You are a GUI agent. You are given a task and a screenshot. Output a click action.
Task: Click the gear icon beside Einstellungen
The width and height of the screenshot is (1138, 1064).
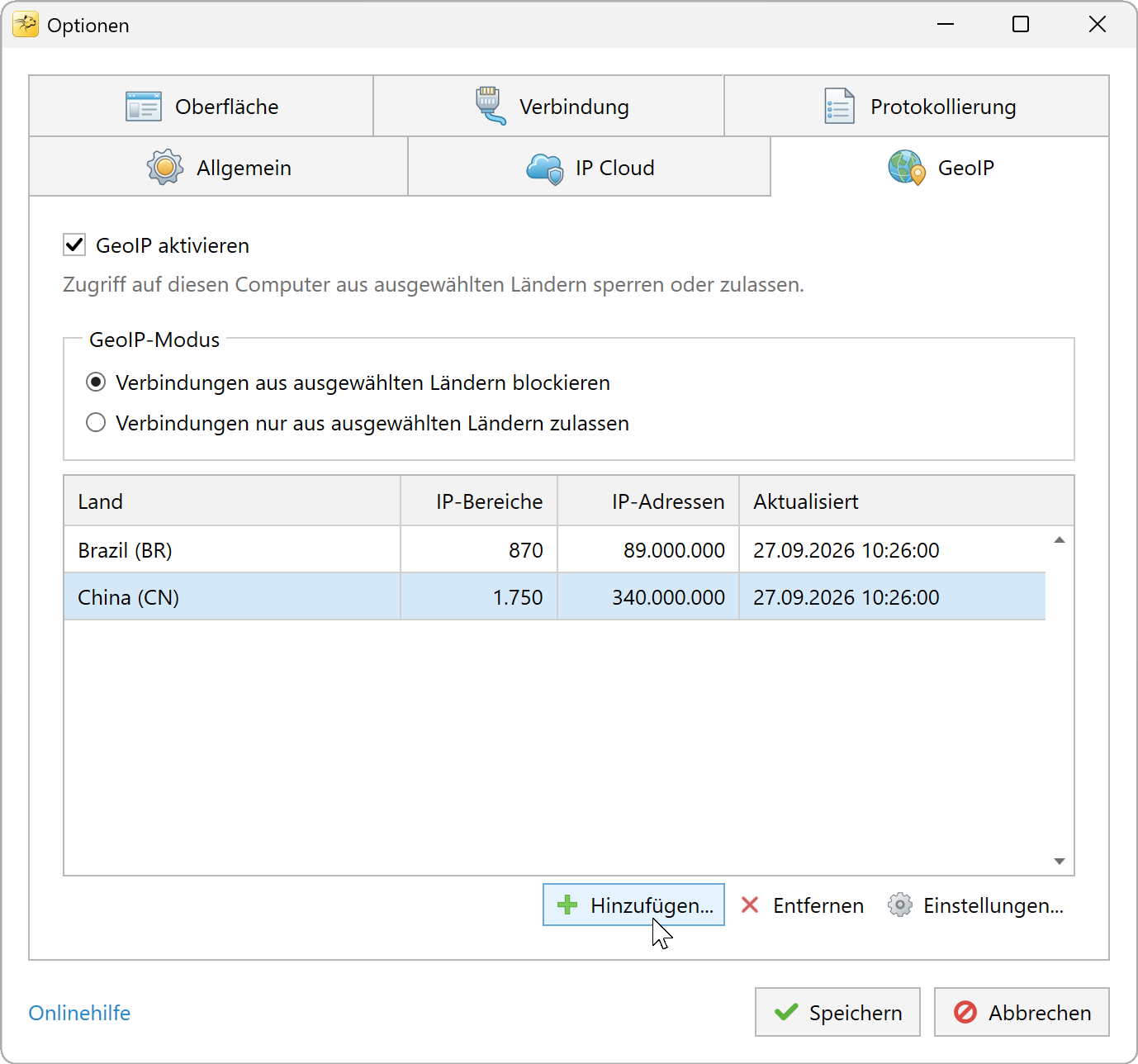click(900, 905)
